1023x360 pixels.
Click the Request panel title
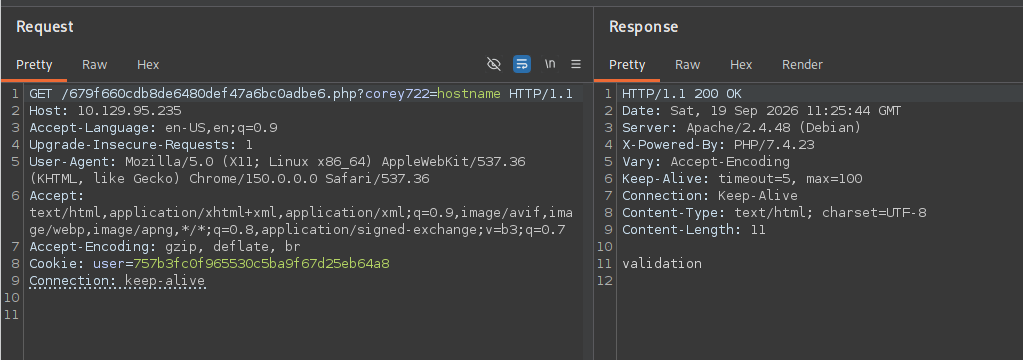[44, 27]
